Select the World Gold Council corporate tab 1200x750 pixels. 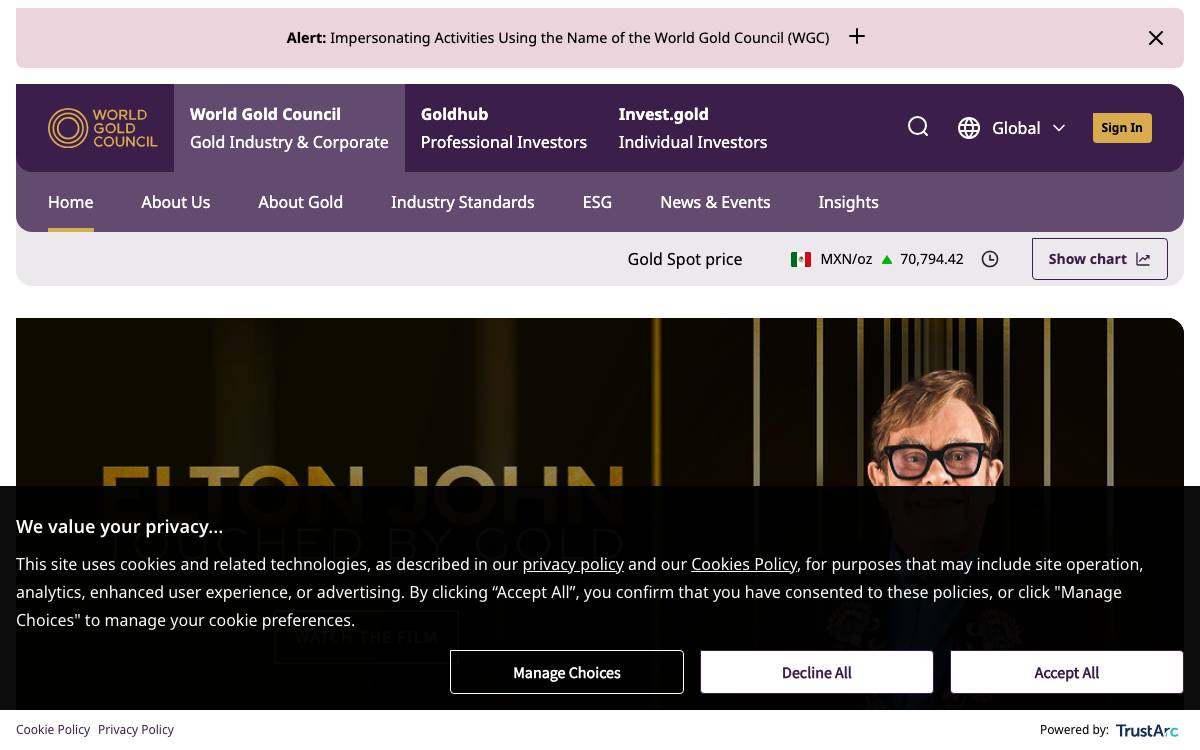[289, 128]
